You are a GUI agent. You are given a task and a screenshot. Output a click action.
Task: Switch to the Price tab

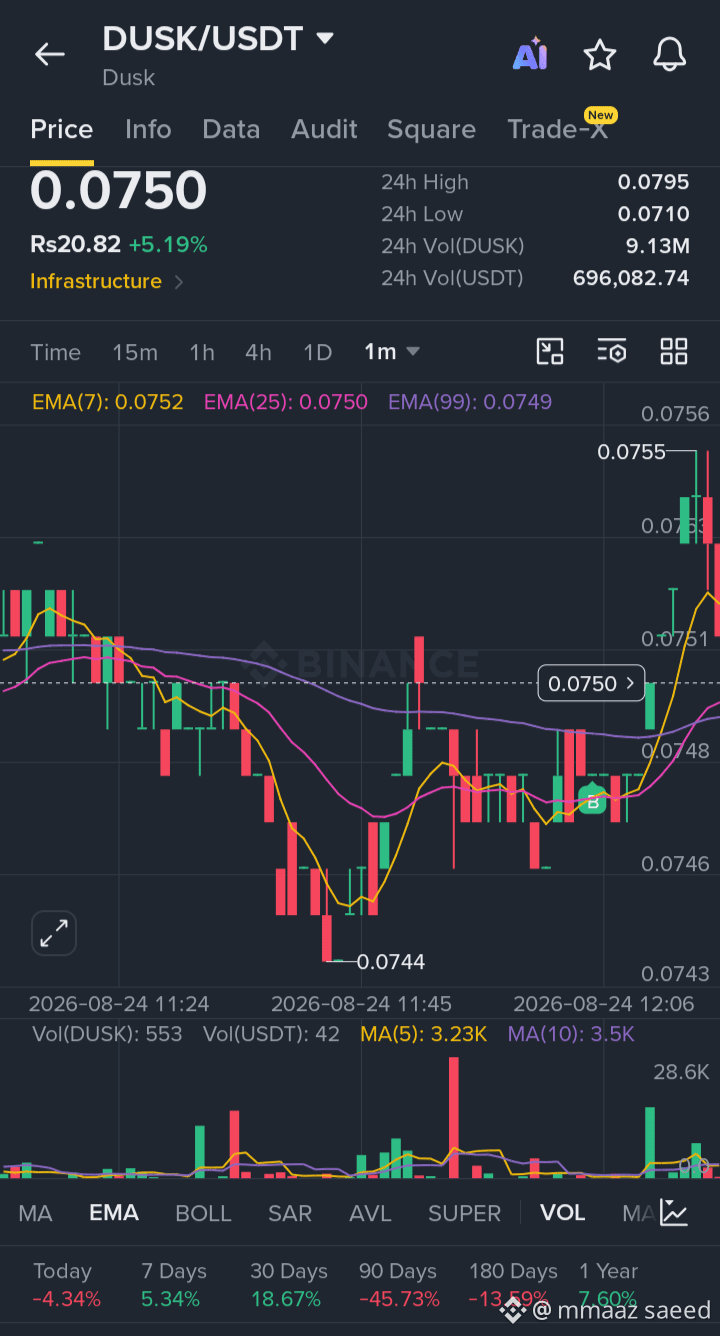62,129
